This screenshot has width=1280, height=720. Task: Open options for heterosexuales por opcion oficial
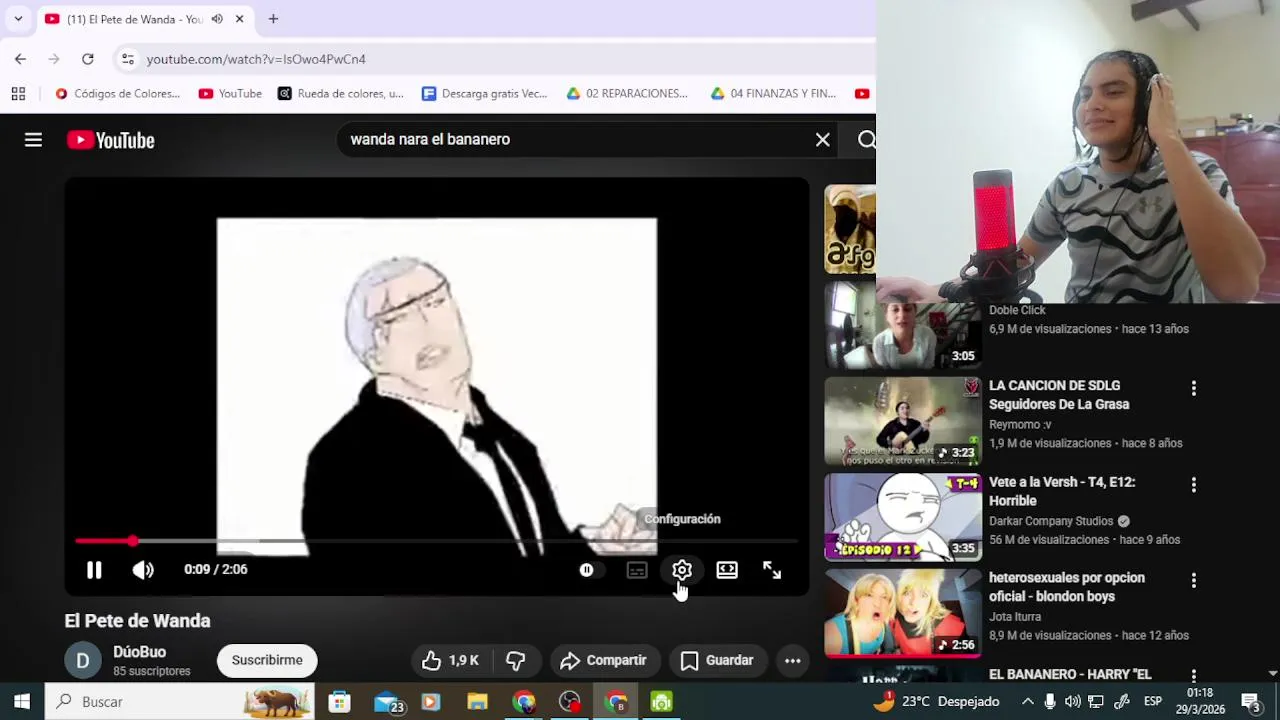[1193, 580]
